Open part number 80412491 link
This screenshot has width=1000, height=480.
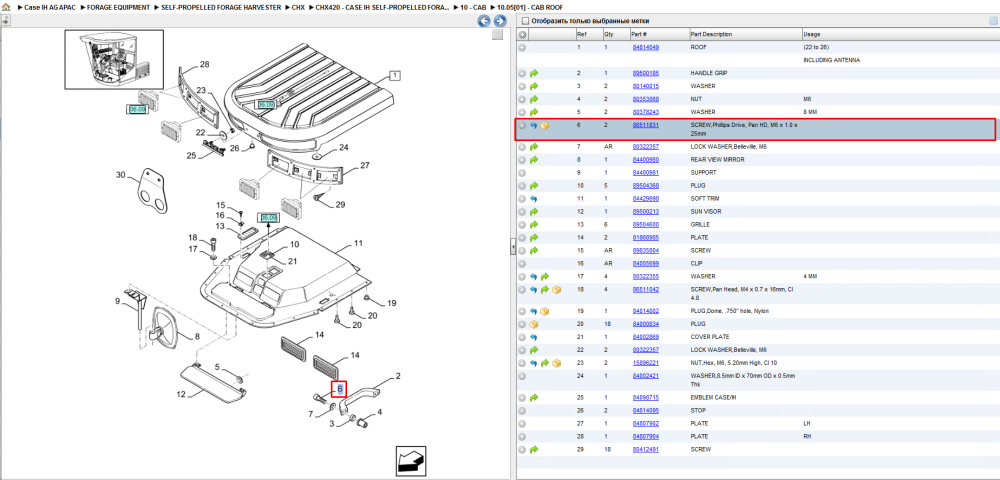tap(645, 449)
